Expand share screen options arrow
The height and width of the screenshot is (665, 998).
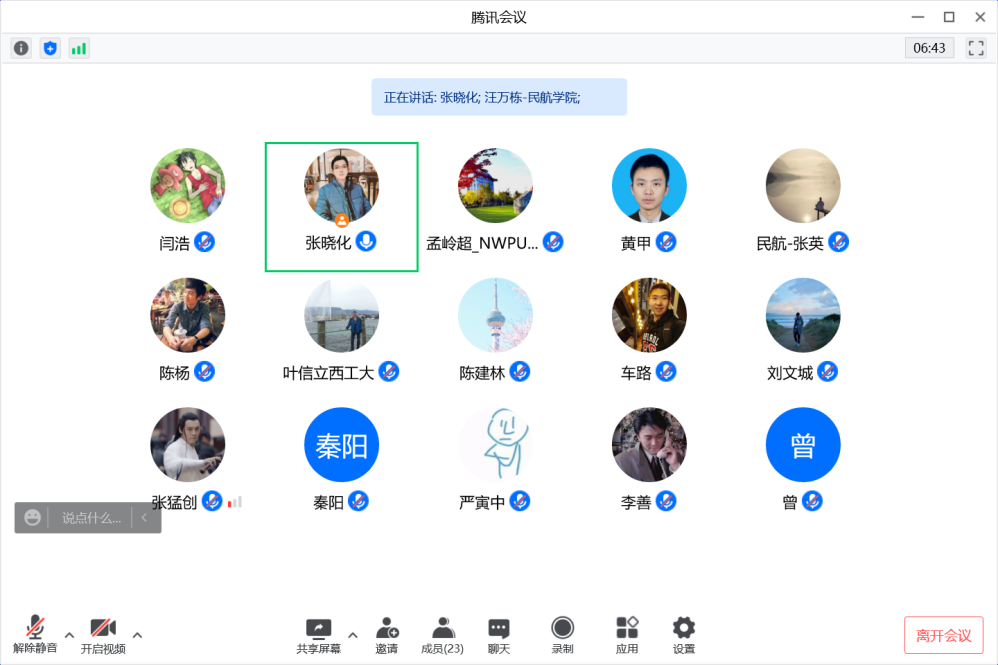coord(352,634)
